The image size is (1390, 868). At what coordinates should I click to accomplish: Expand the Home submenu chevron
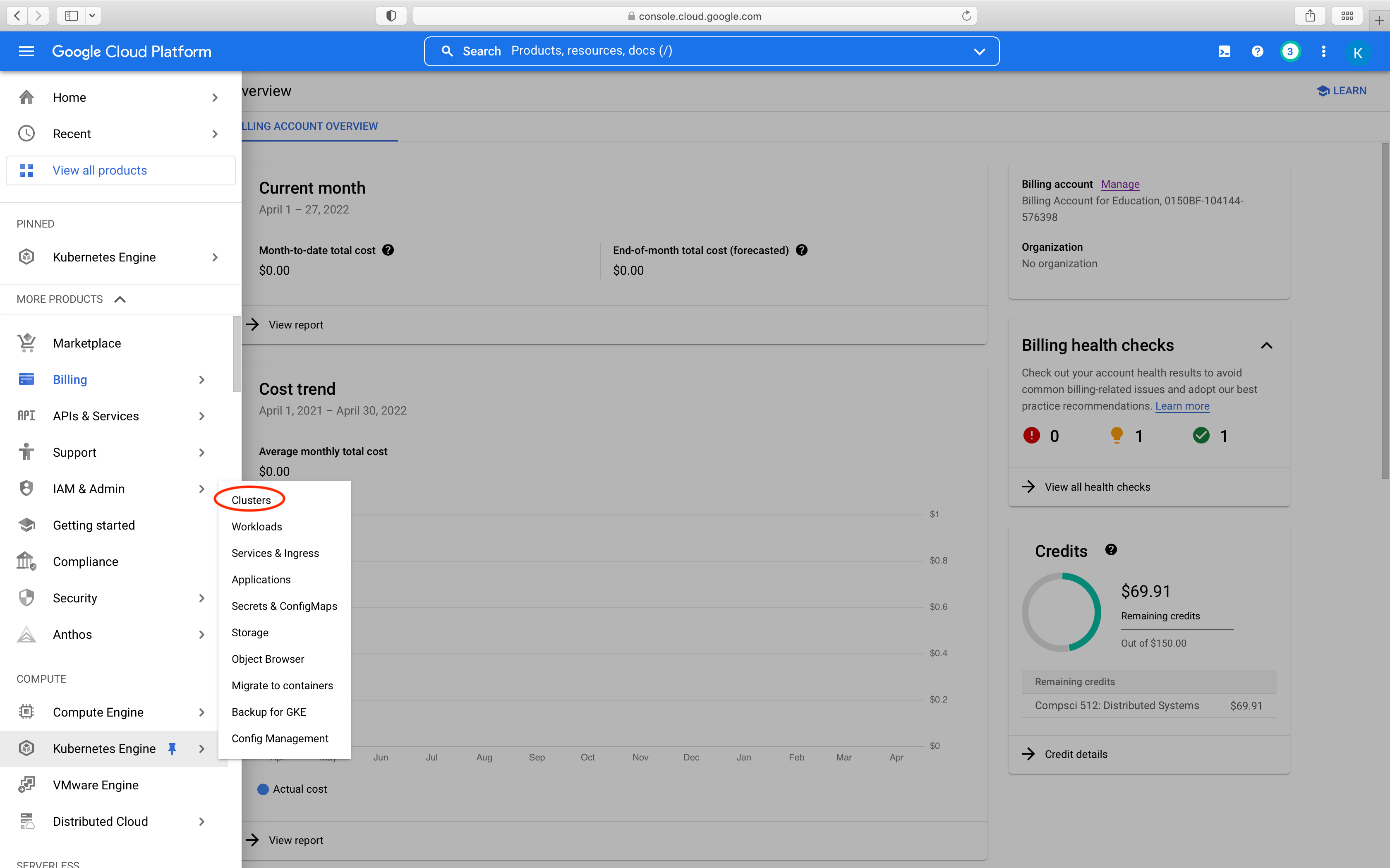215,98
